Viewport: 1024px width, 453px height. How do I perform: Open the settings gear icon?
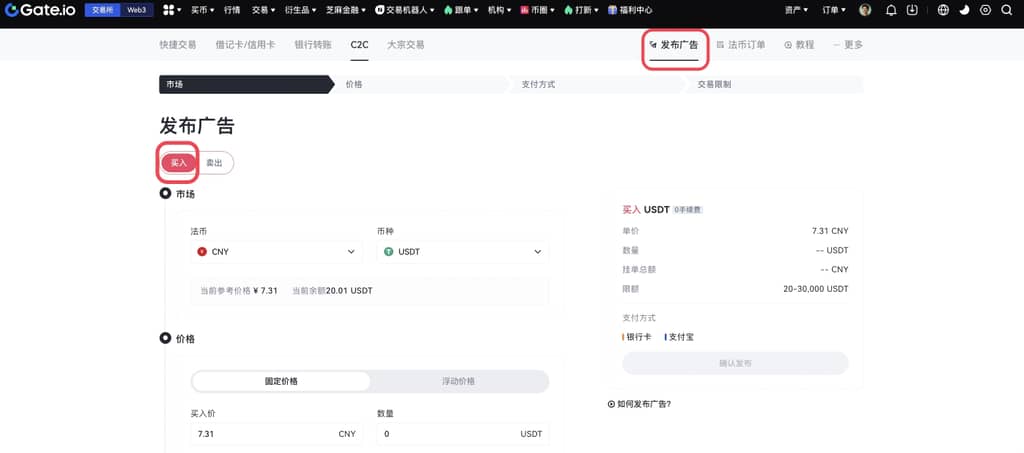pos(985,10)
